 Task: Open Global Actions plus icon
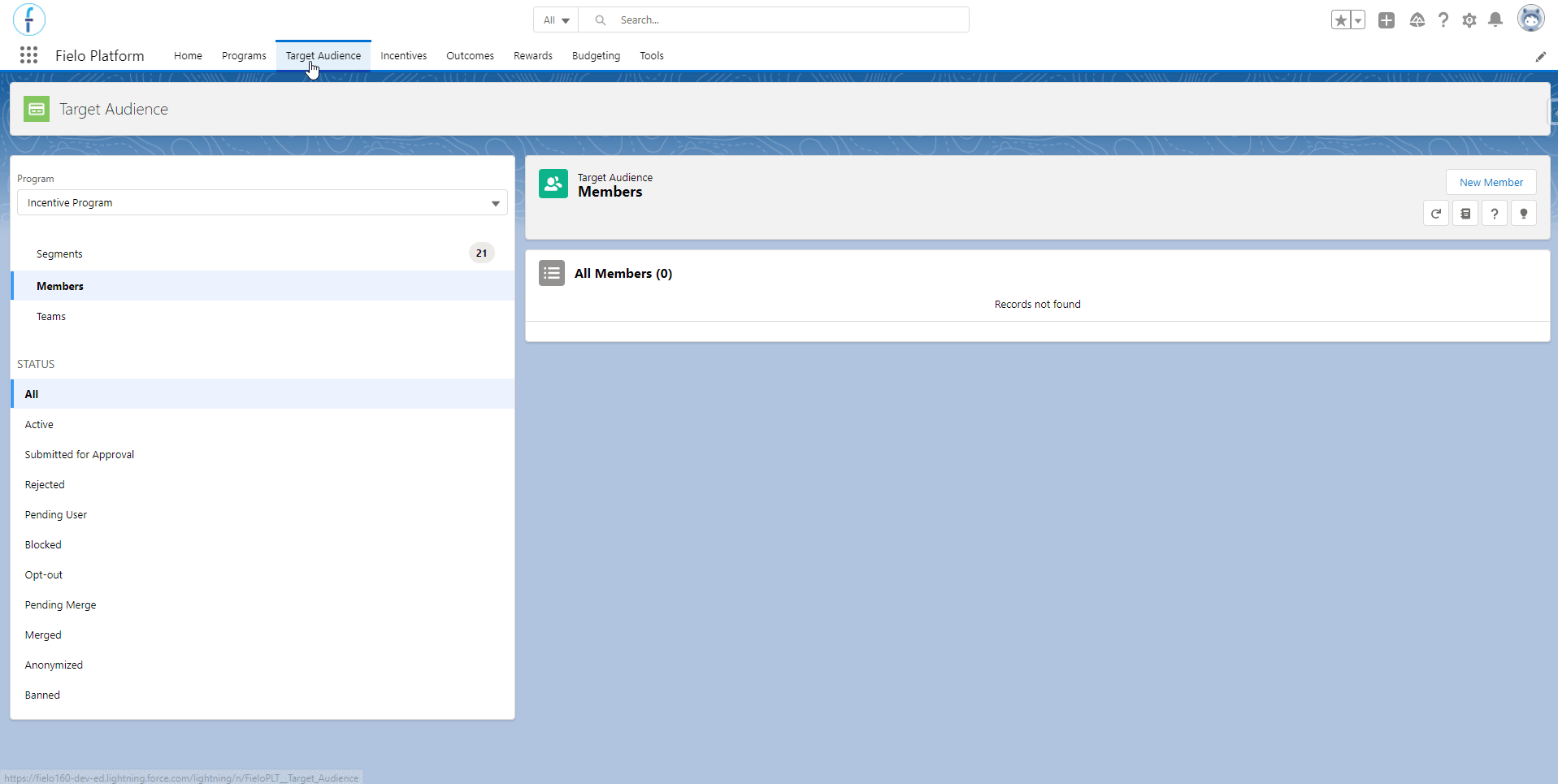tap(1387, 20)
